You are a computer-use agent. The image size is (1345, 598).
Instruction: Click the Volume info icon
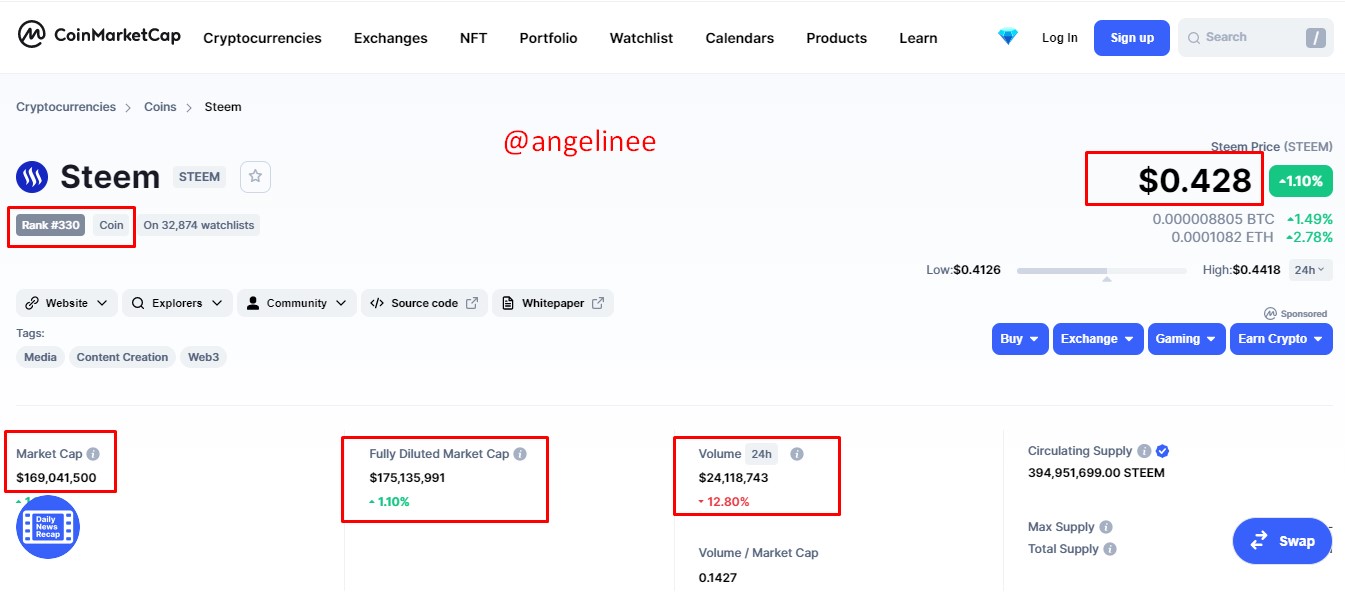(797, 454)
